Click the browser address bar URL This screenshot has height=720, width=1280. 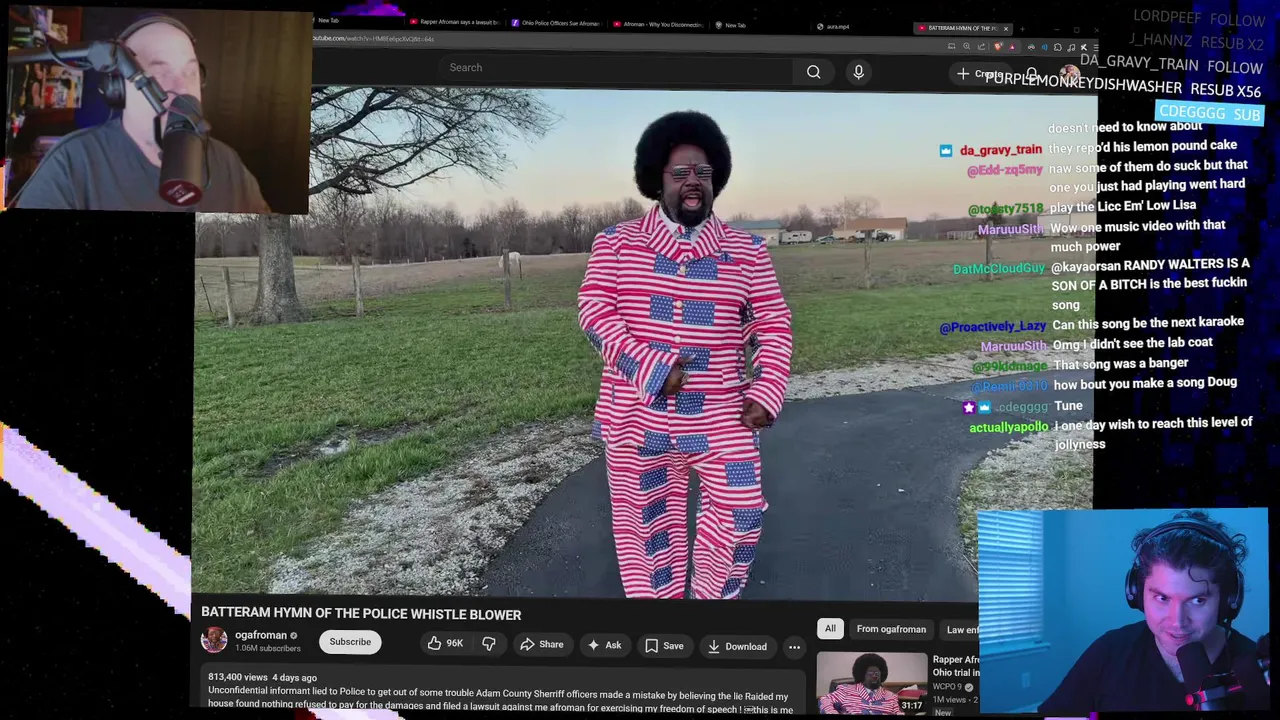(x=374, y=38)
